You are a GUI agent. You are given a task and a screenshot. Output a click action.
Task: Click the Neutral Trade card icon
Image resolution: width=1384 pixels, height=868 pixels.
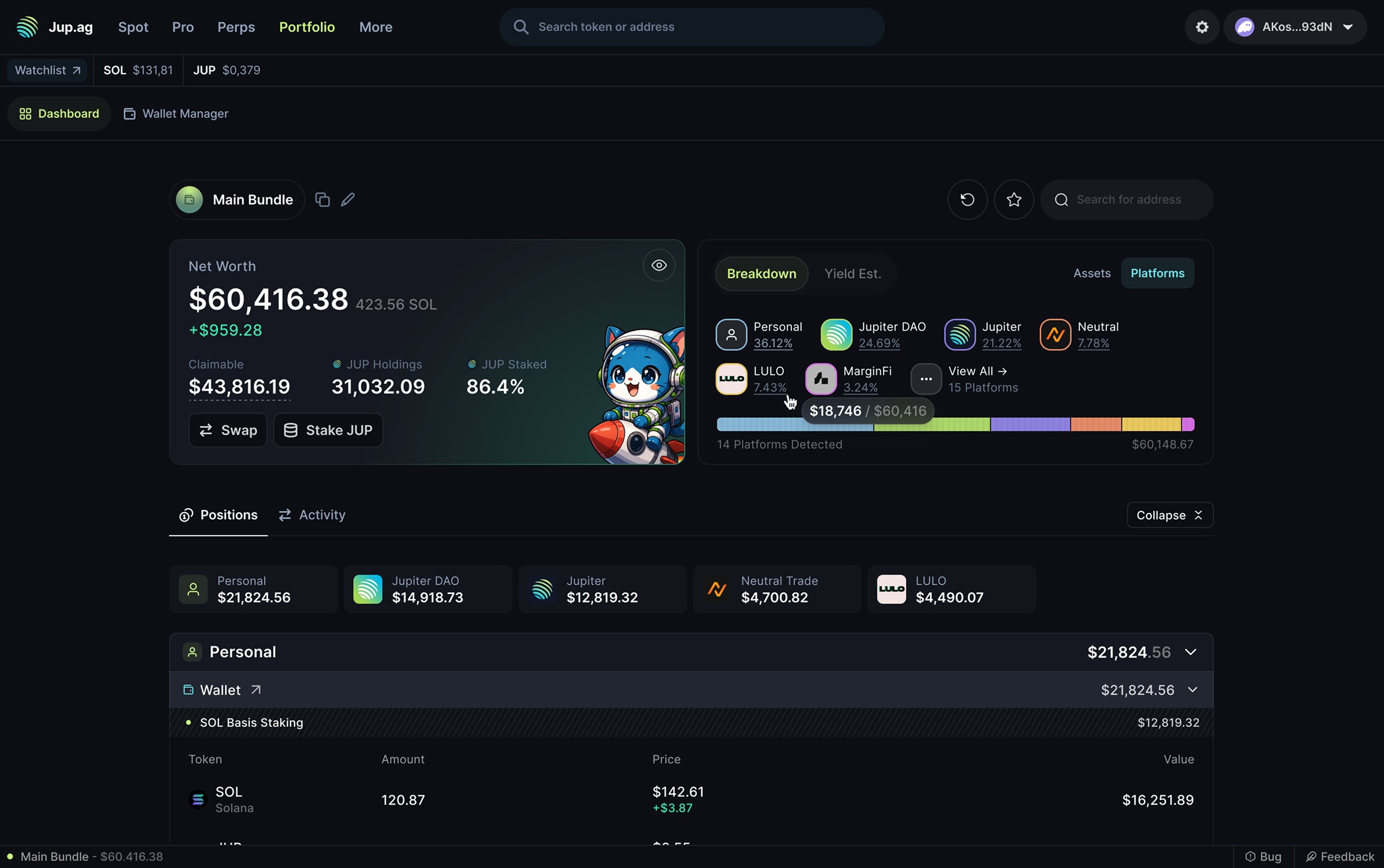pos(717,589)
